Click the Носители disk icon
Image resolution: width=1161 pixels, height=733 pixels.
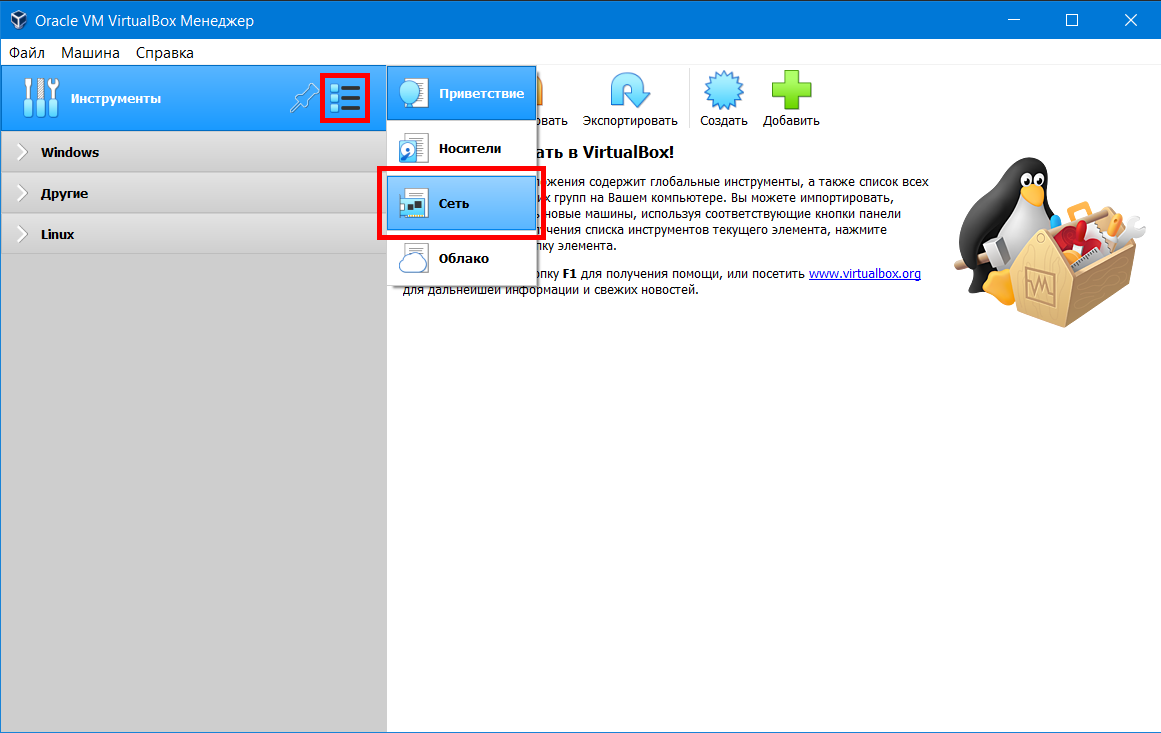(x=413, y=148)
